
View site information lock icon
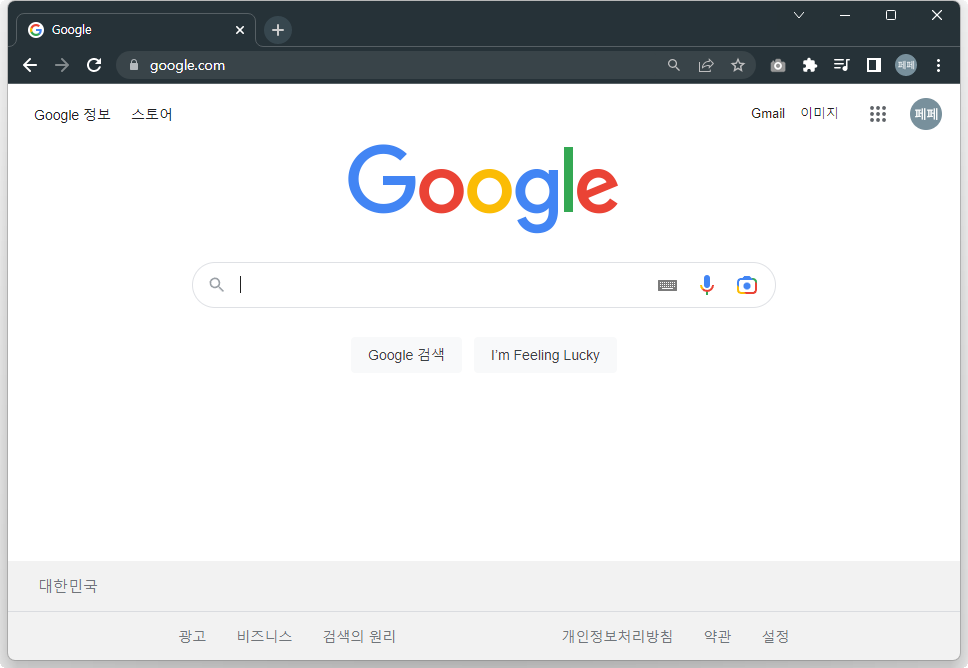click(x=134, y=65)
